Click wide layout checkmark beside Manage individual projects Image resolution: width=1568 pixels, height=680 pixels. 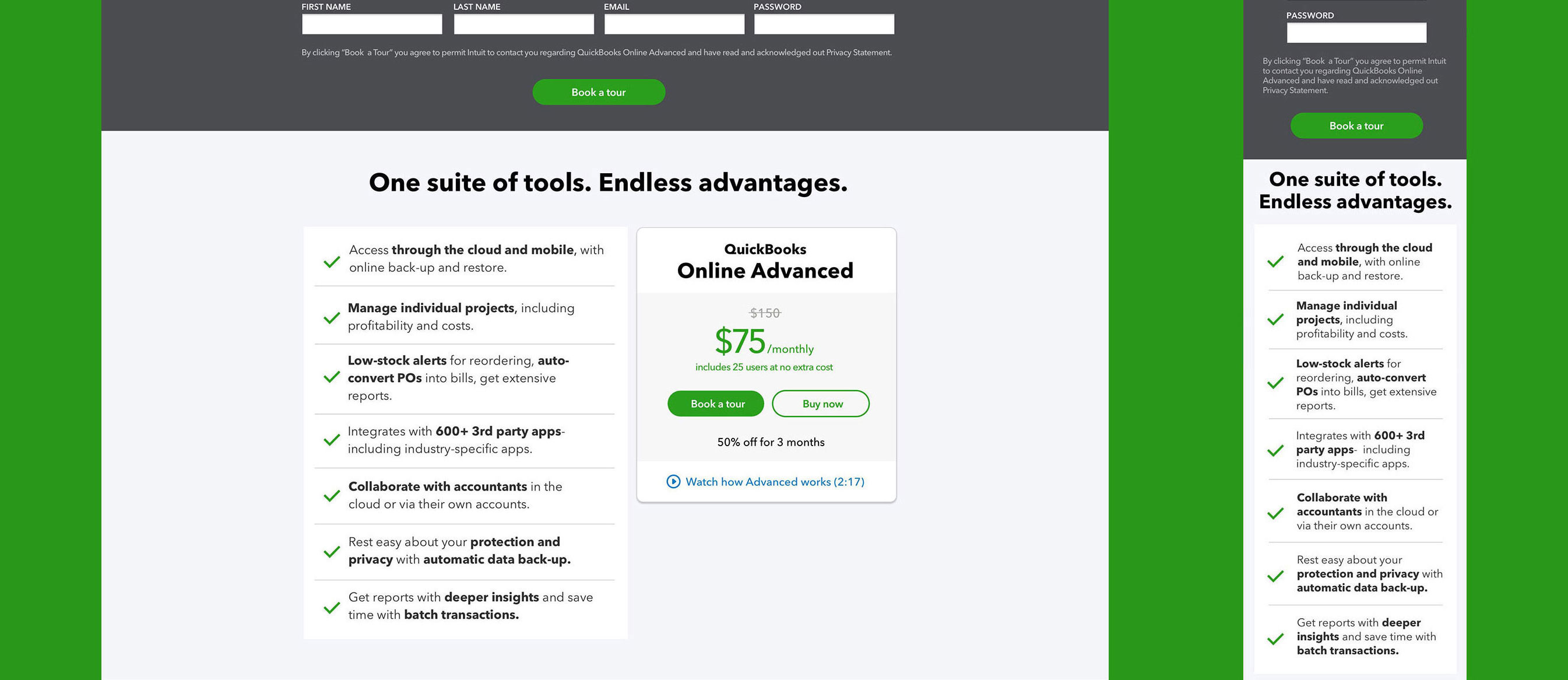coord(332,318)
